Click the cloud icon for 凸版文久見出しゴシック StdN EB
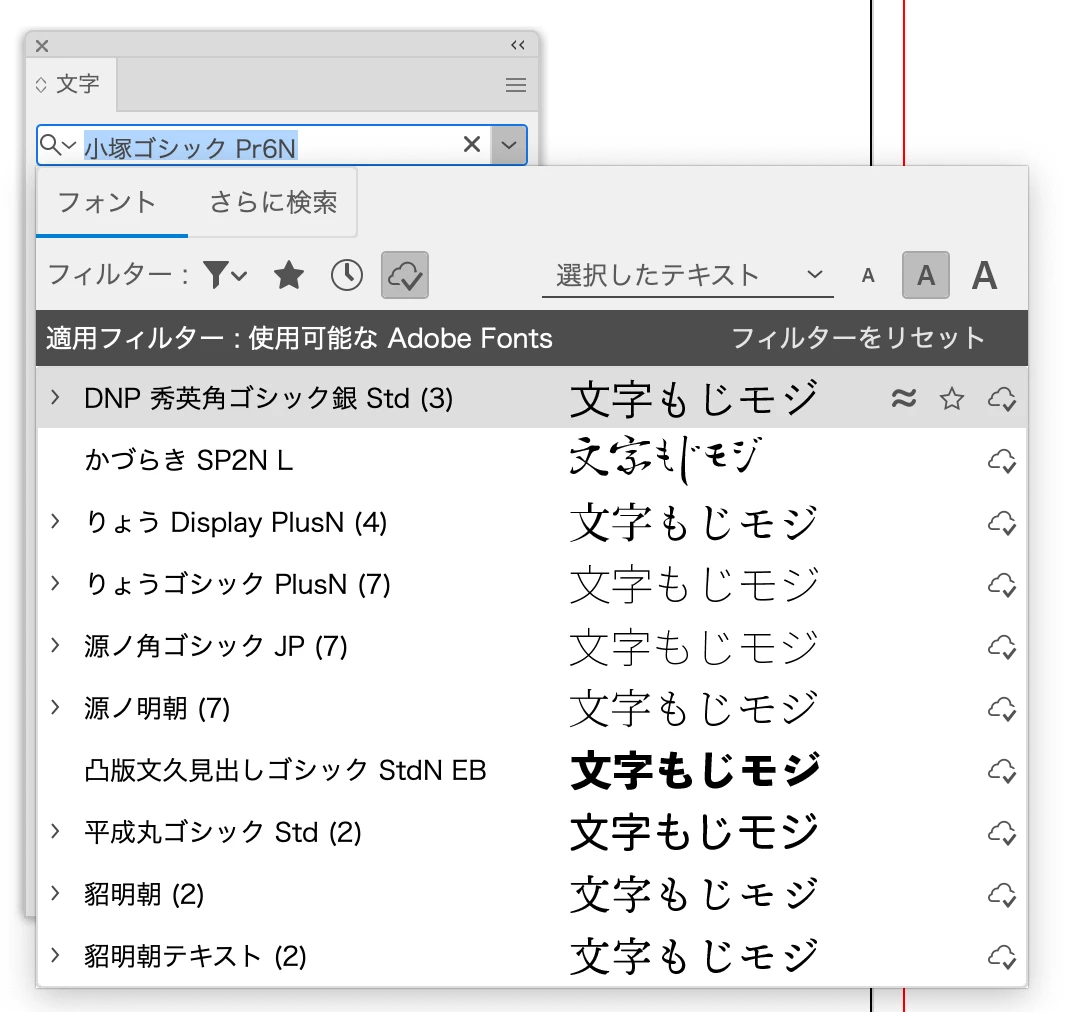This screenshot has width=1068, height=1012. tap(1002, 771)
